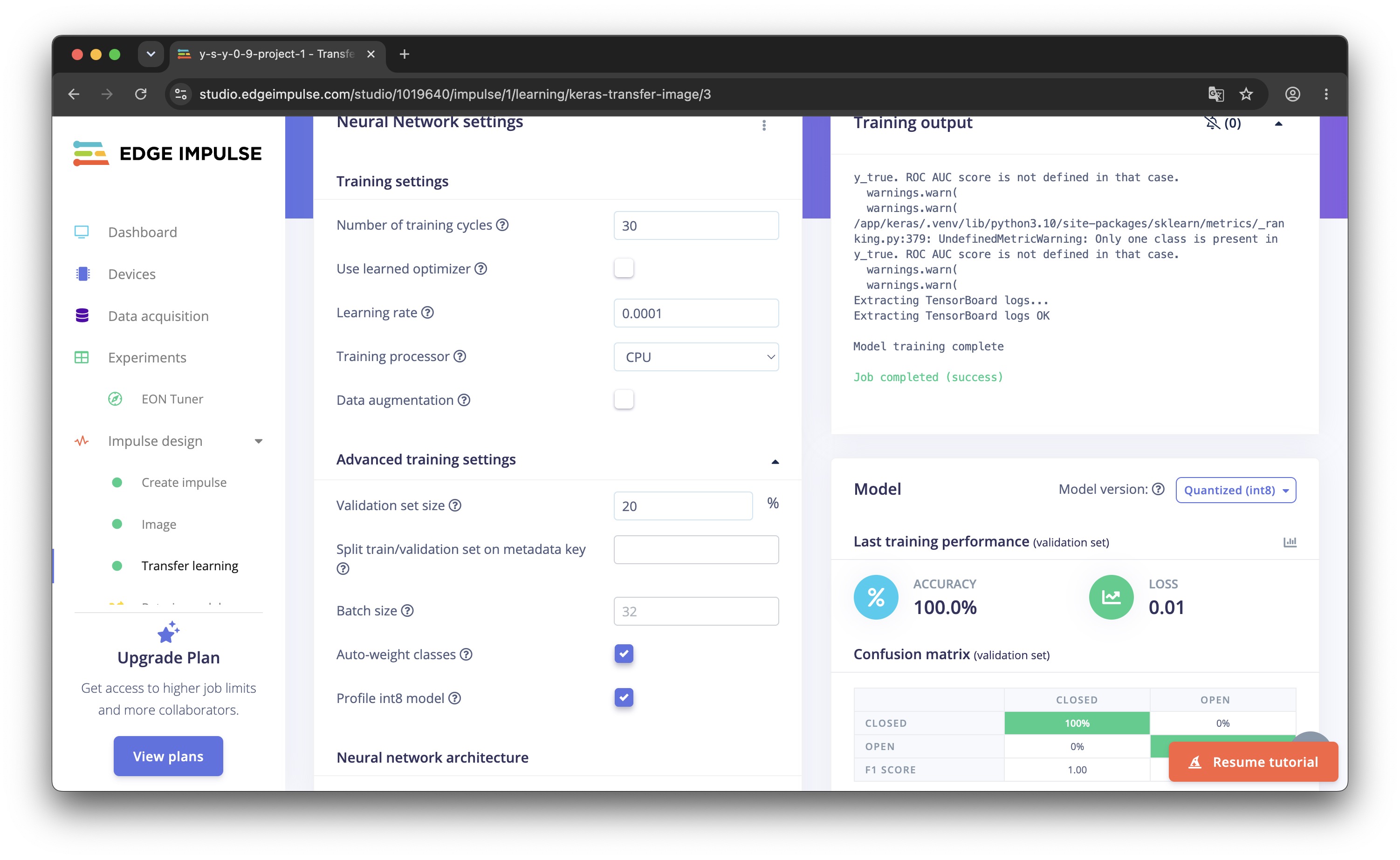The width and height of the screenshot is (1400, 860).
Task: Enable the Use learned optimizer checkbox
Action: (x=624, y=268)
